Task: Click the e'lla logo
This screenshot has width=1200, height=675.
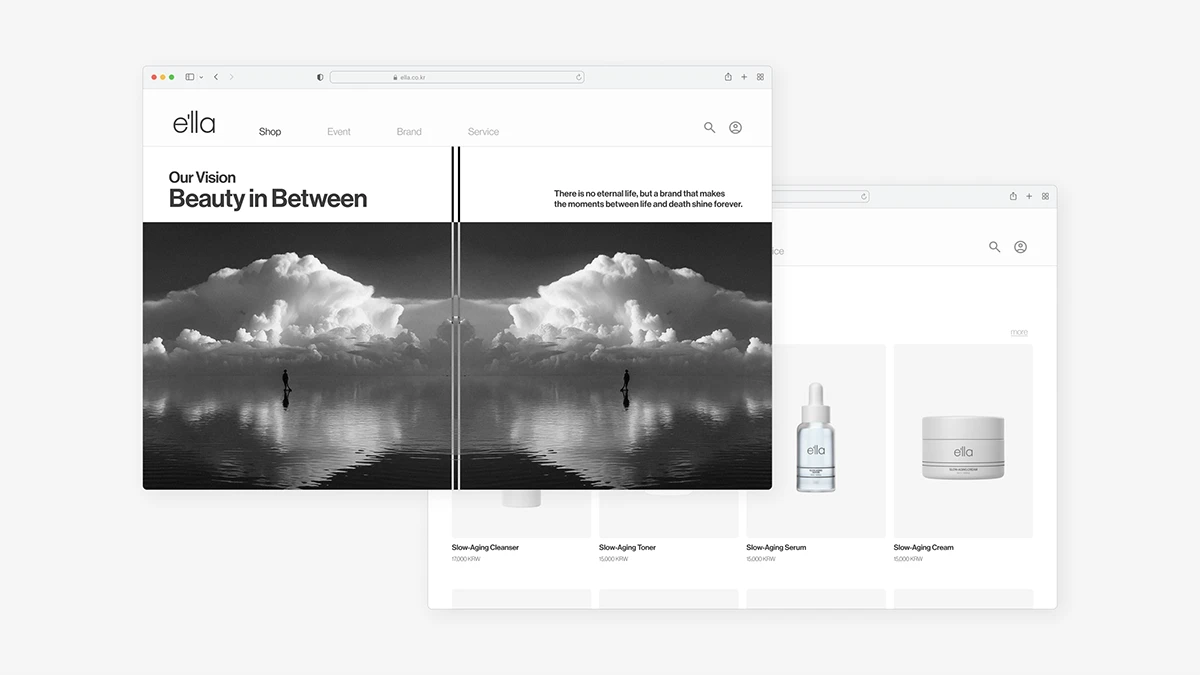Action: point(194,124)
